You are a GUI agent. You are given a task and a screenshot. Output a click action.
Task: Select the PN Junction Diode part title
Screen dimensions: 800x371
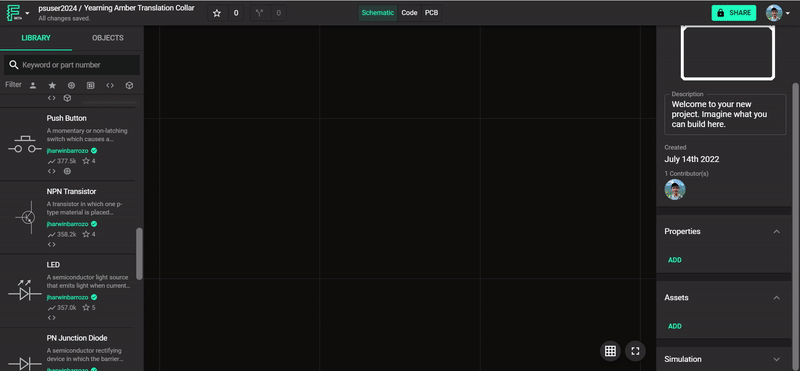[77, 338]
